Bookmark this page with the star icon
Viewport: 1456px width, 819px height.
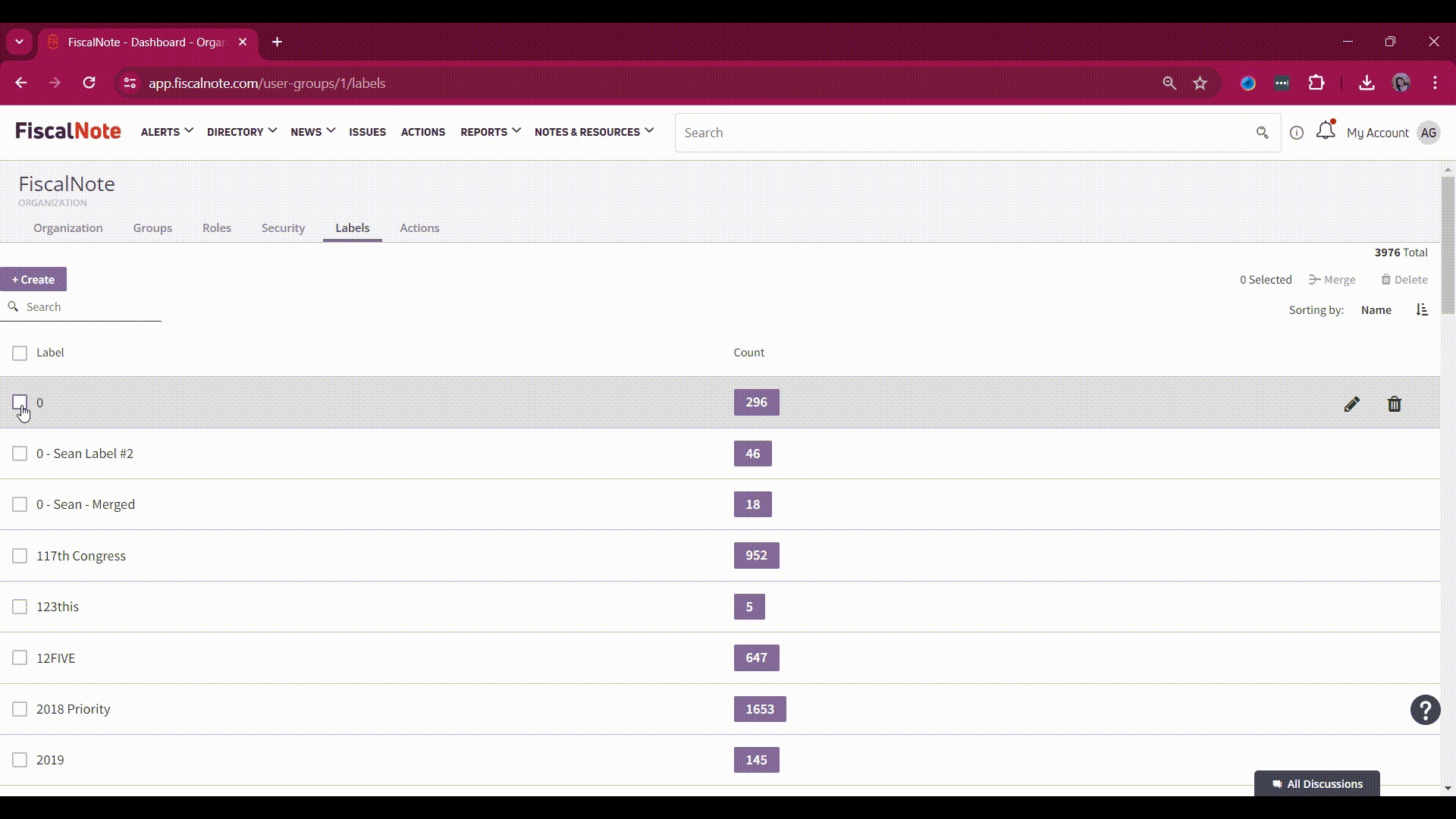(1200, 83)
